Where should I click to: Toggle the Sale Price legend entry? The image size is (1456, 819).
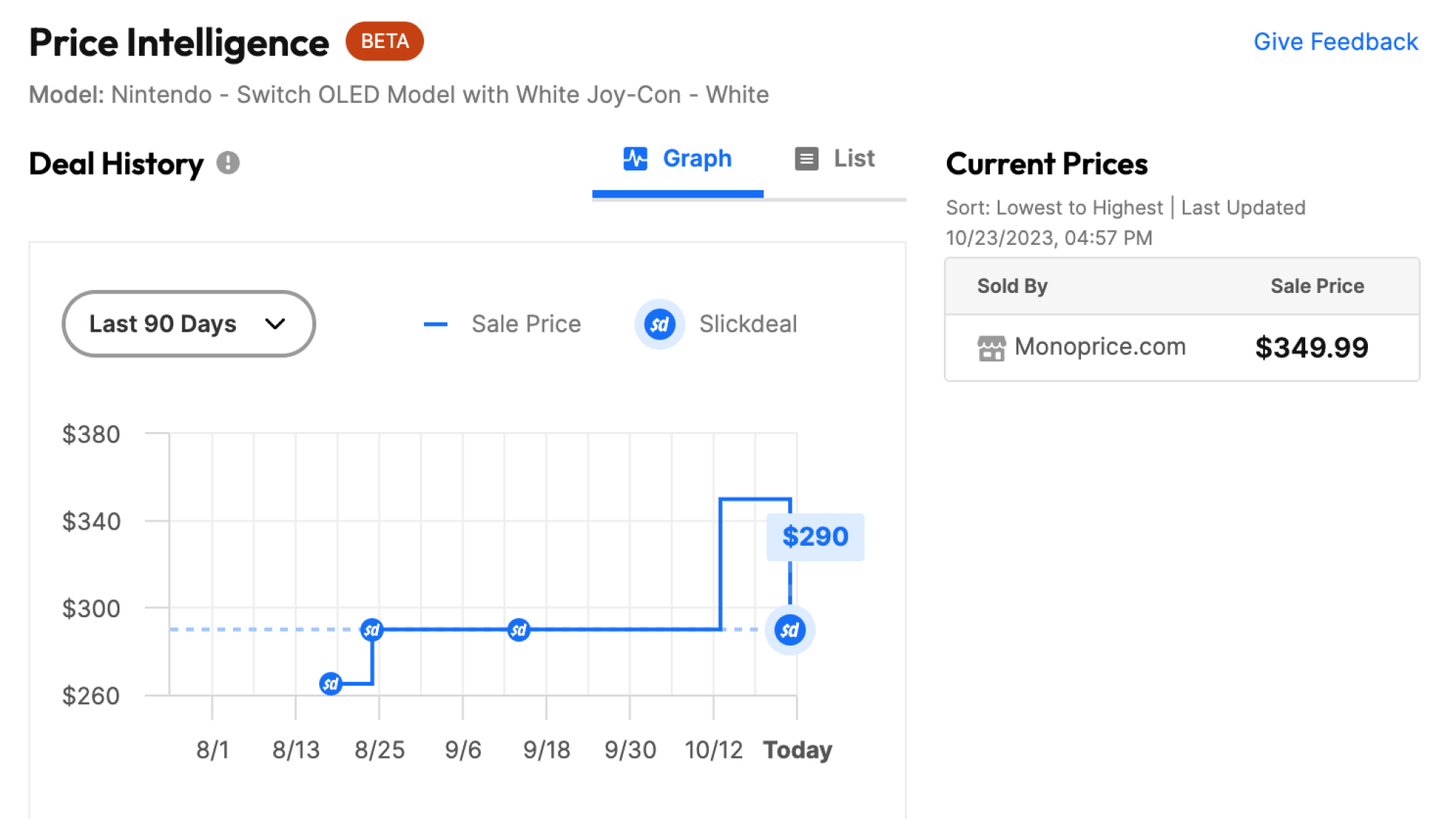tap(502, 324)
